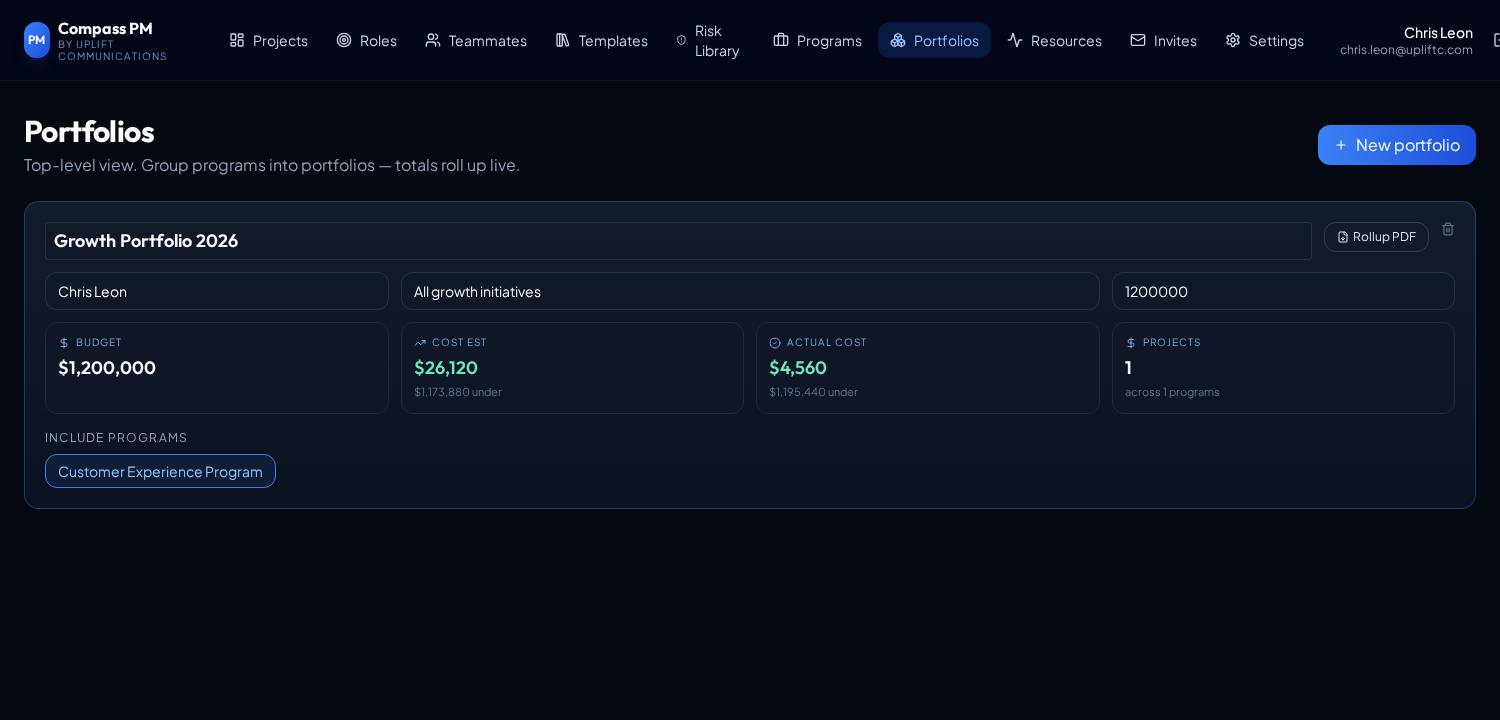Click the COST EST card label
Screen dimensions: 1500x720
459,342
